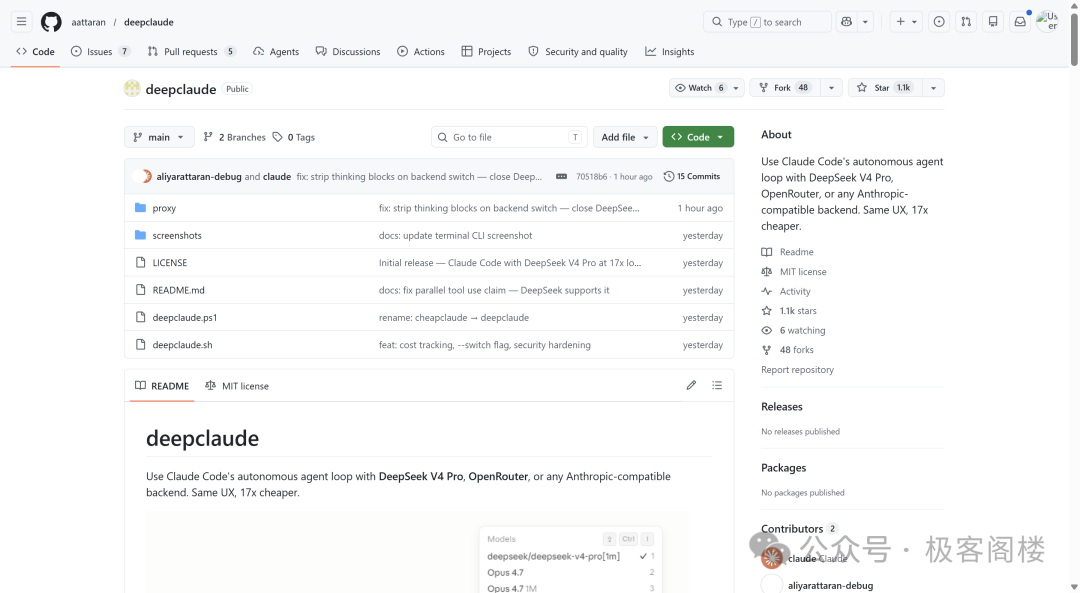1080x593 pixels.
Task: Expand the Fork options dropdown arrow
Action: pos(831,87)
